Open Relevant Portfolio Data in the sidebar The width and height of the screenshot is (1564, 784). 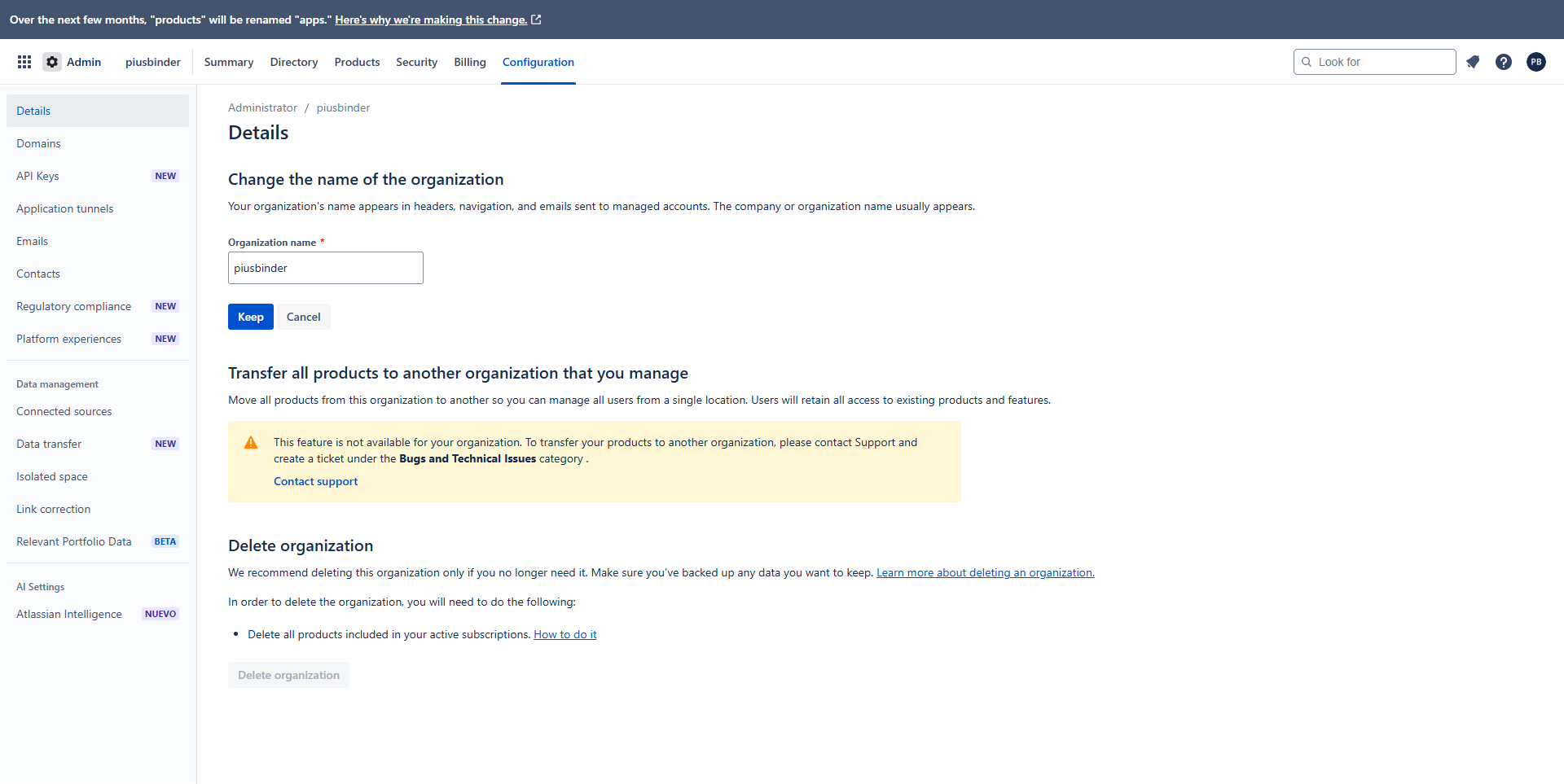click(98, 541)
